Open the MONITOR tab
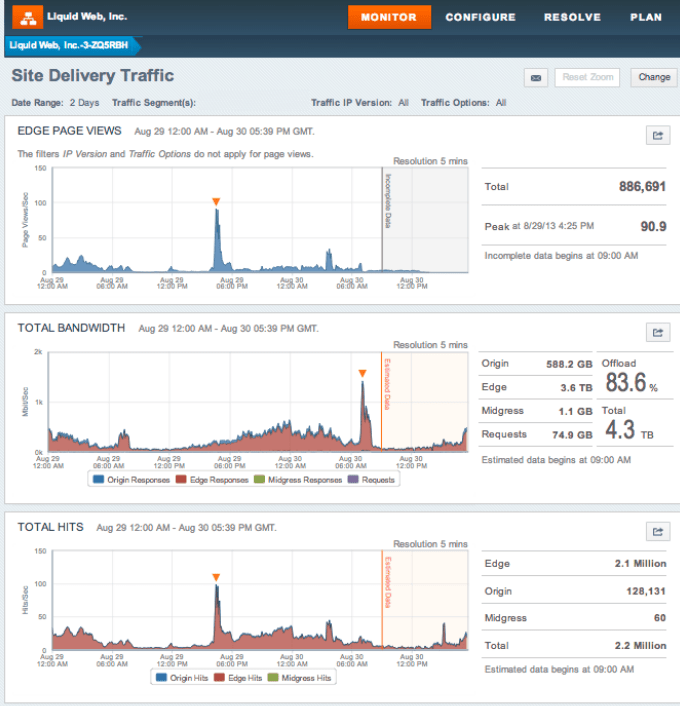 tap(389, 17)
